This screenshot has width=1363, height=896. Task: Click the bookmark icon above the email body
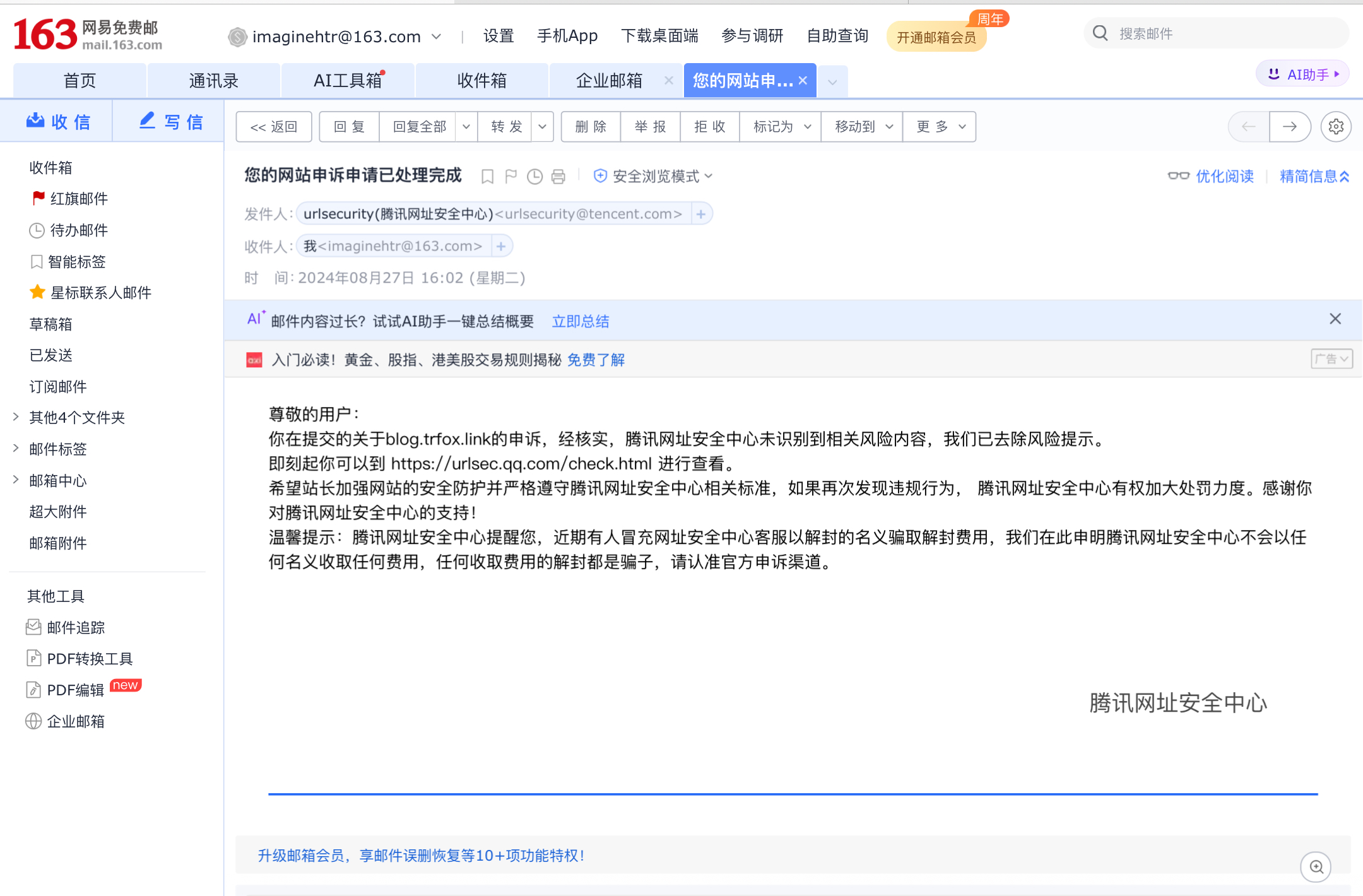487,177
